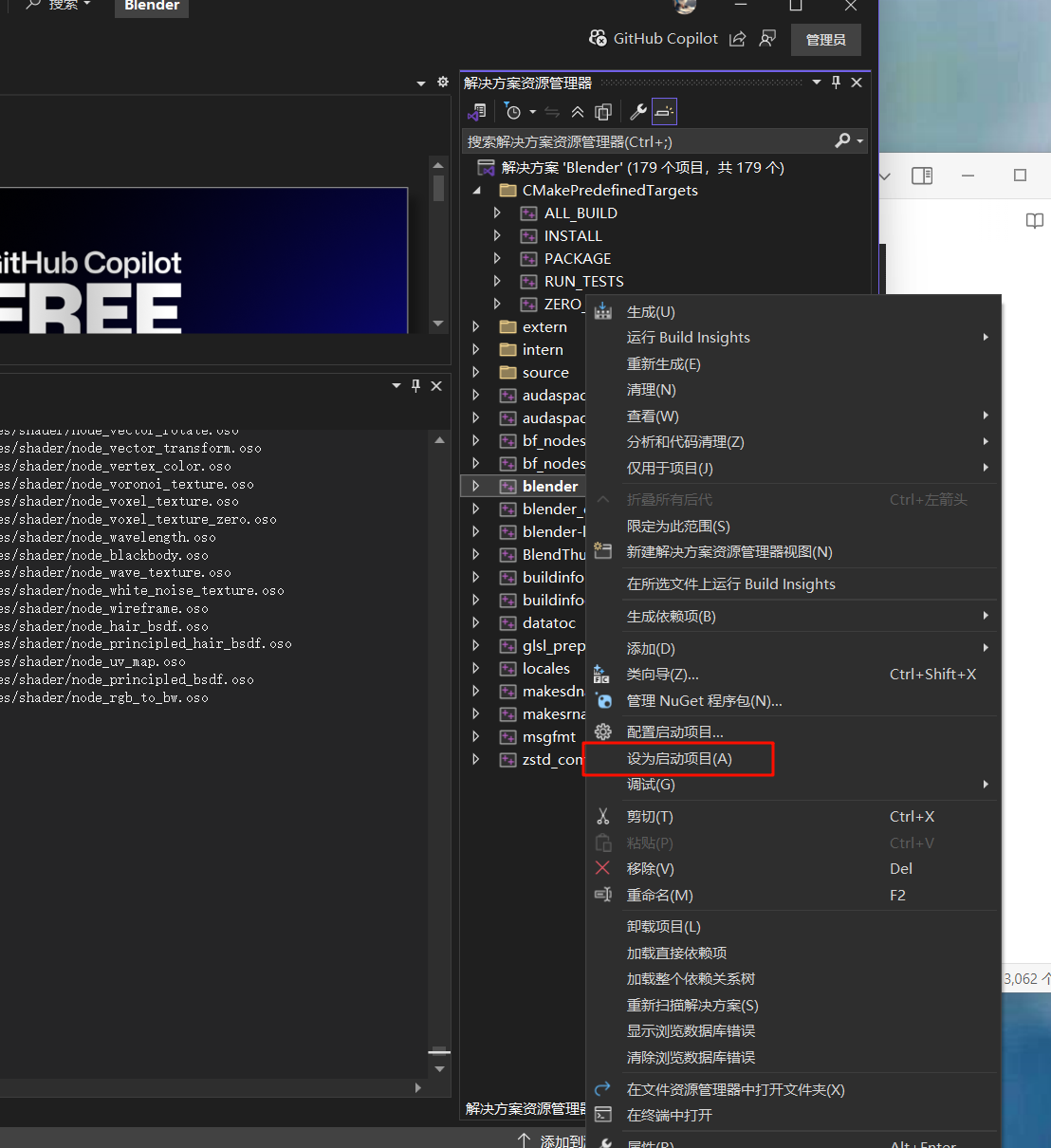Expand the blender project node

tap(476, 487)
